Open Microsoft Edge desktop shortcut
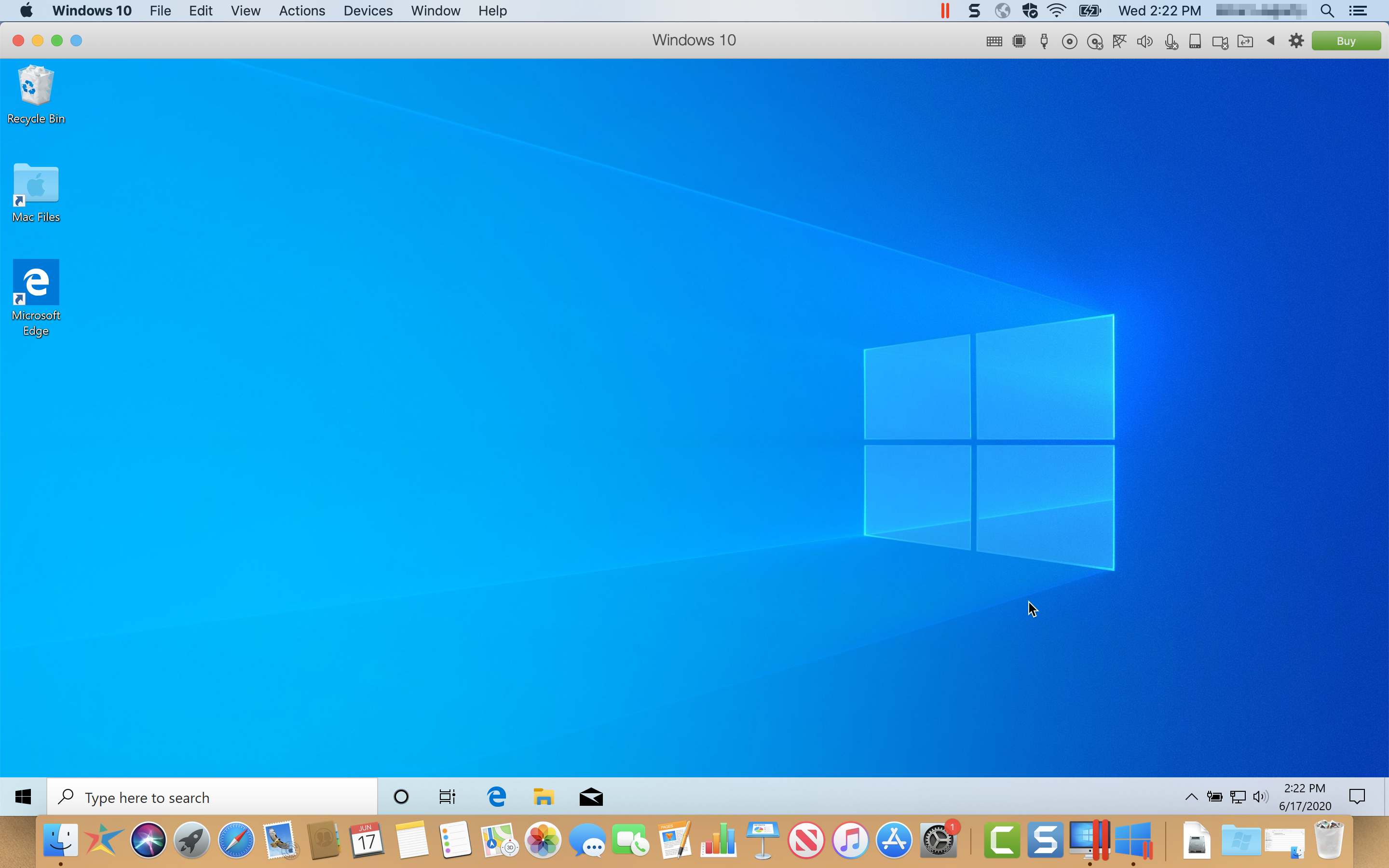This screenshot has width=1389, height=868. [36, 298]
